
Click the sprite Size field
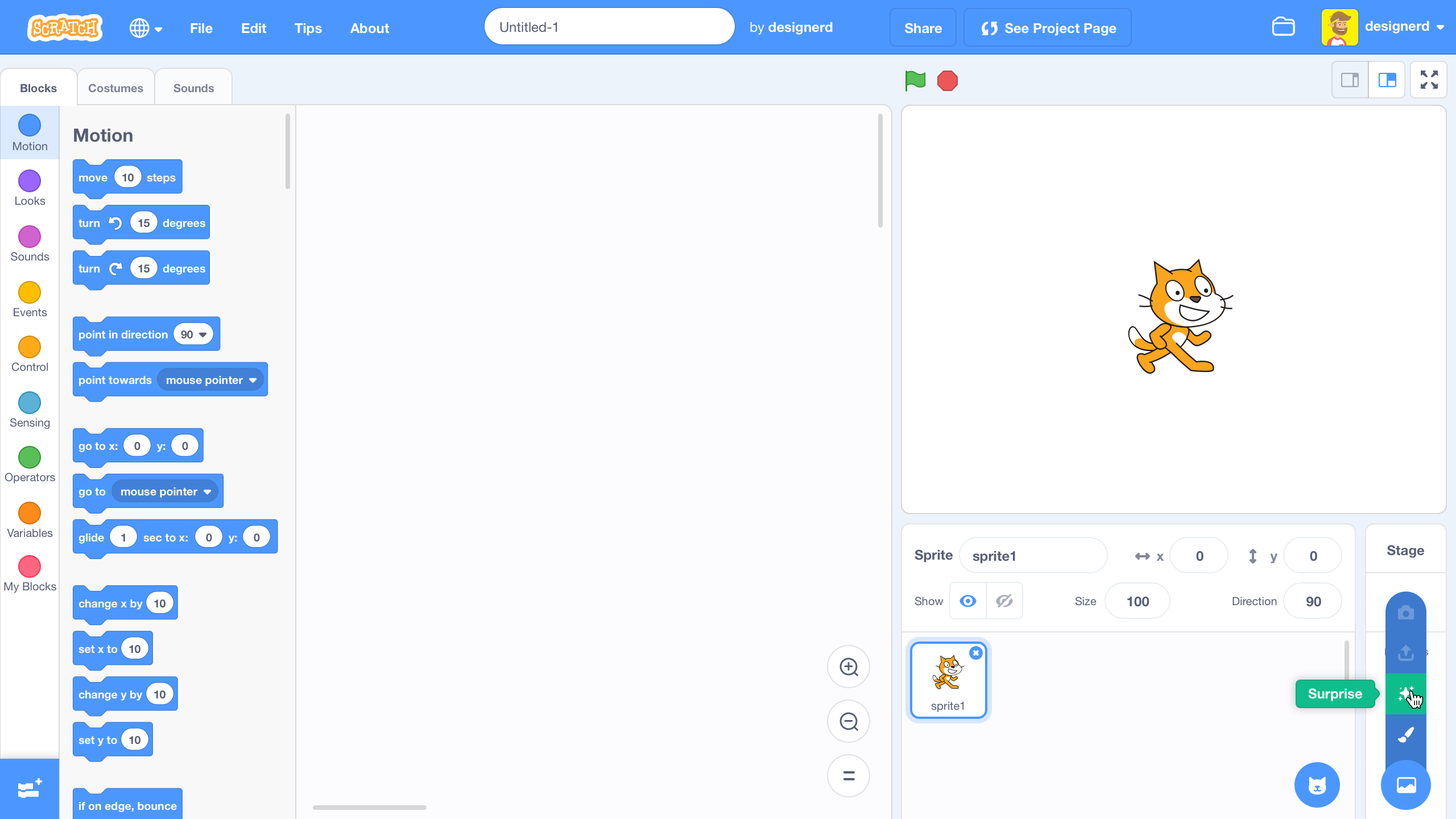pyautogui.click(x=1137, y=601)
